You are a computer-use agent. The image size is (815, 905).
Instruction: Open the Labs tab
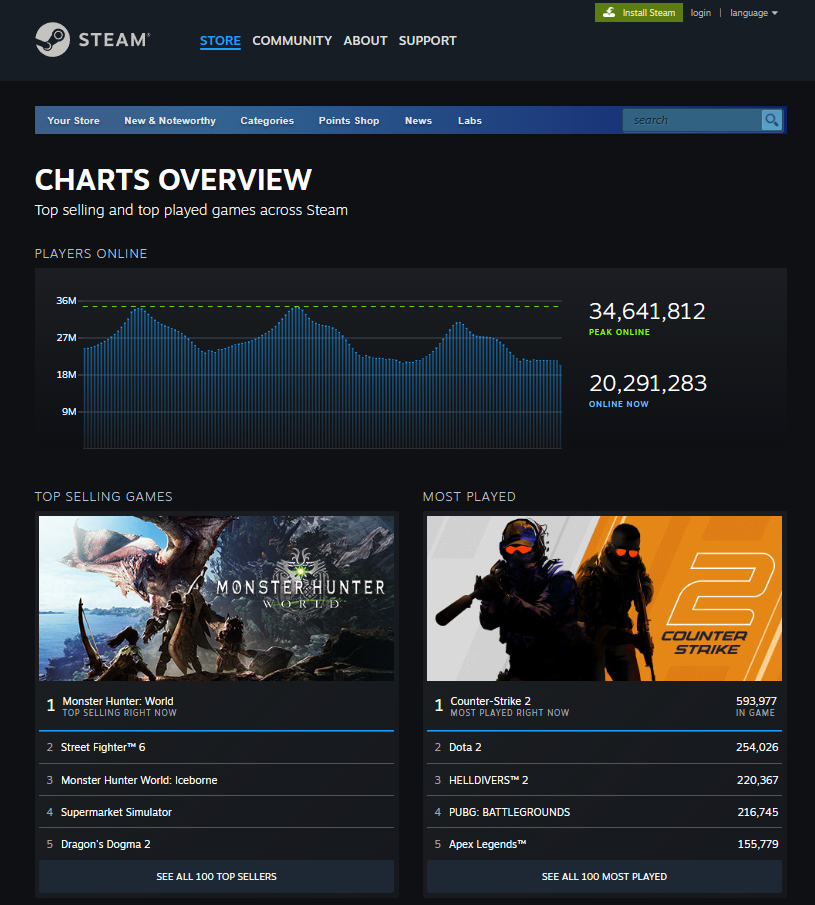point(470,121)
